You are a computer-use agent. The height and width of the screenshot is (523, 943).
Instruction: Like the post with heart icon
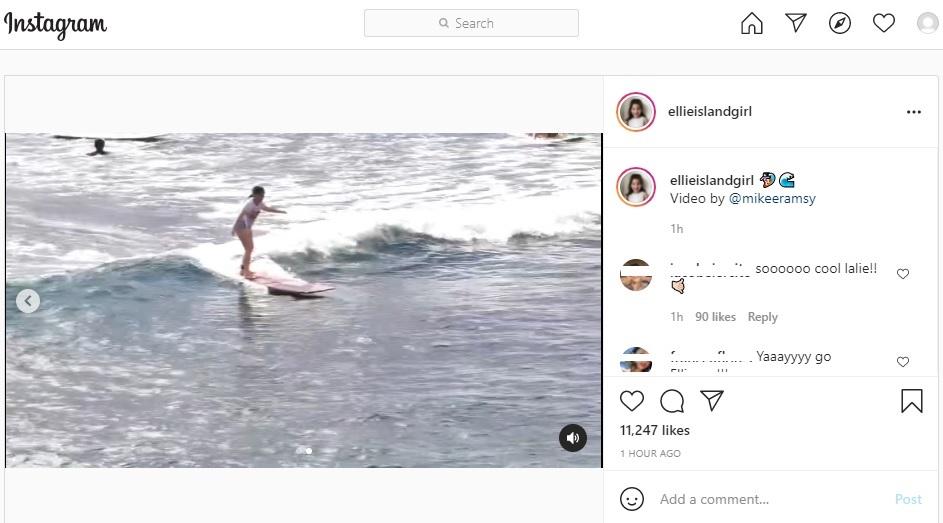(632, 401)
